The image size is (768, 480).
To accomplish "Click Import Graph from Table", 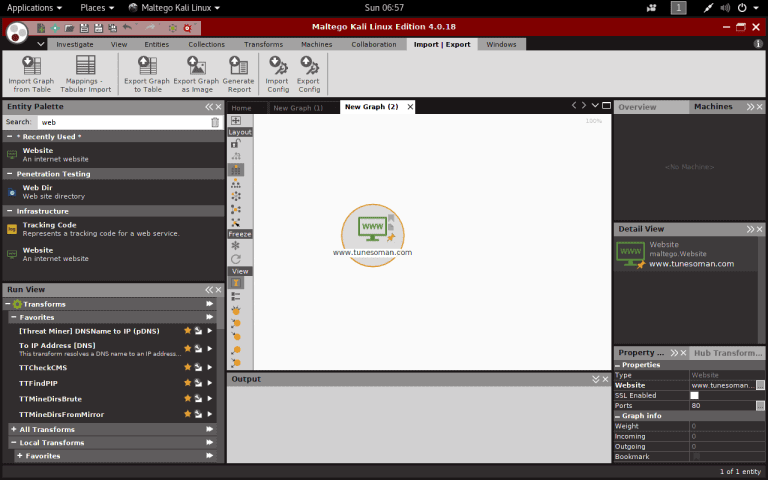I will [x=31, y=74].
